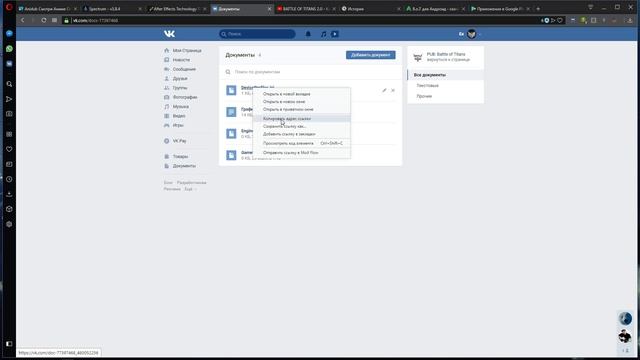This screenshot has width=640, height=360.
Task: Choose Открыть в приватном окне from context menu
Action: [302, 109]
